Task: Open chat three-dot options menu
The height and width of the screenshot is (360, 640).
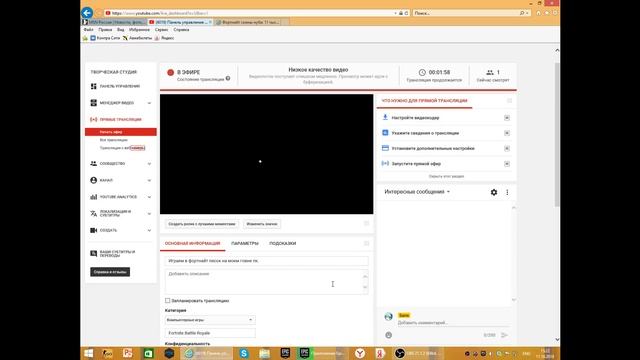Action: [x=507, y=192]
